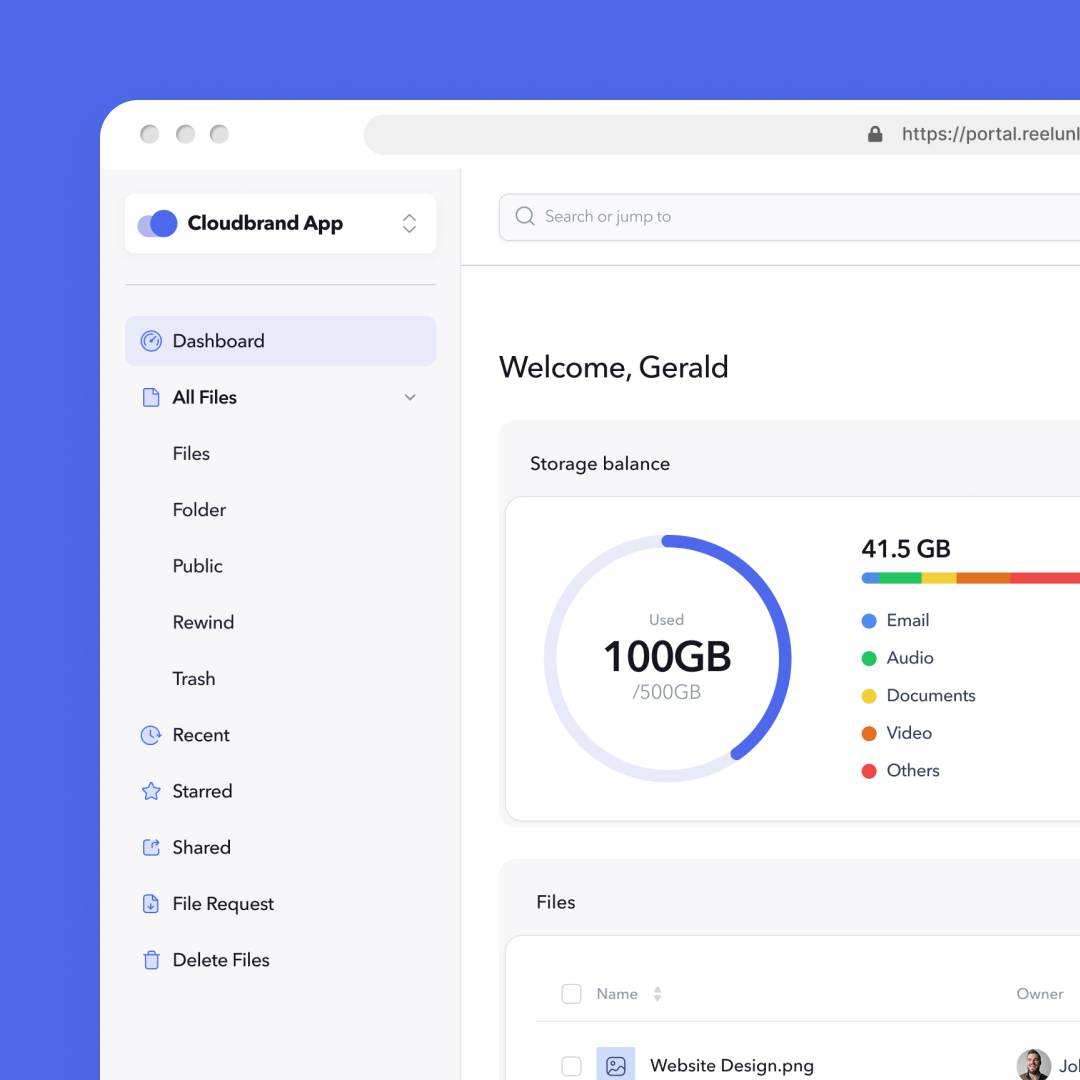1080x1080 pixels.
Task: Click the blue Email legend dot
Action: (x=869, y=621)
